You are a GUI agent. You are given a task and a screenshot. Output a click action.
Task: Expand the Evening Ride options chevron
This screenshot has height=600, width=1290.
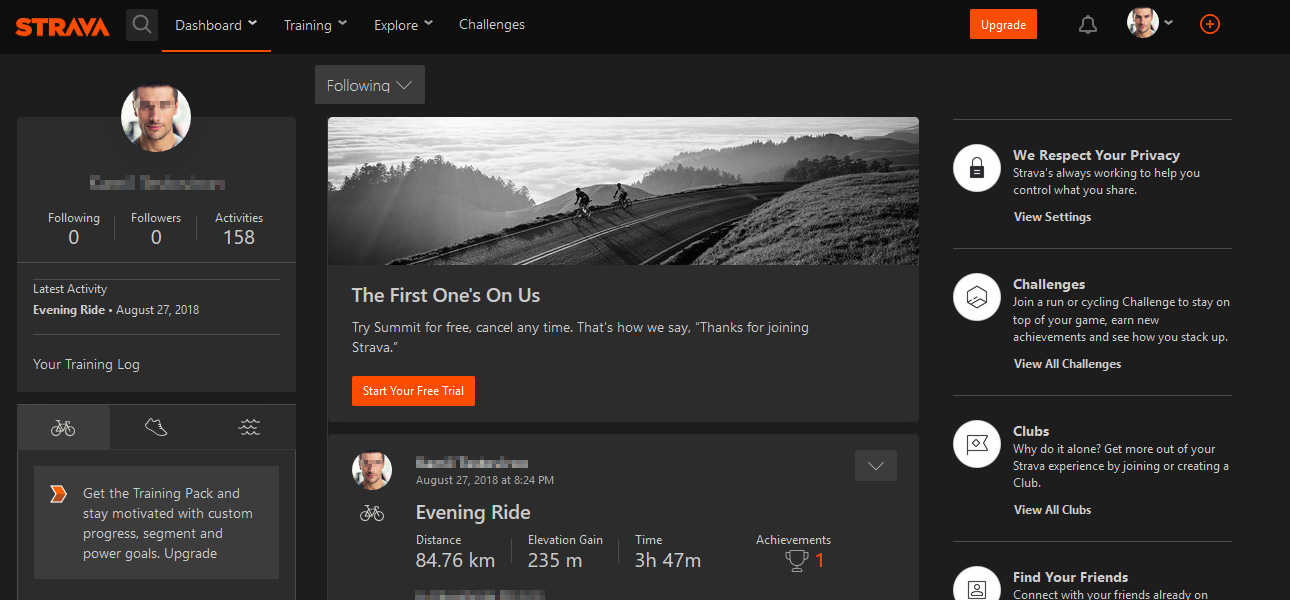(x=875, y=465)
